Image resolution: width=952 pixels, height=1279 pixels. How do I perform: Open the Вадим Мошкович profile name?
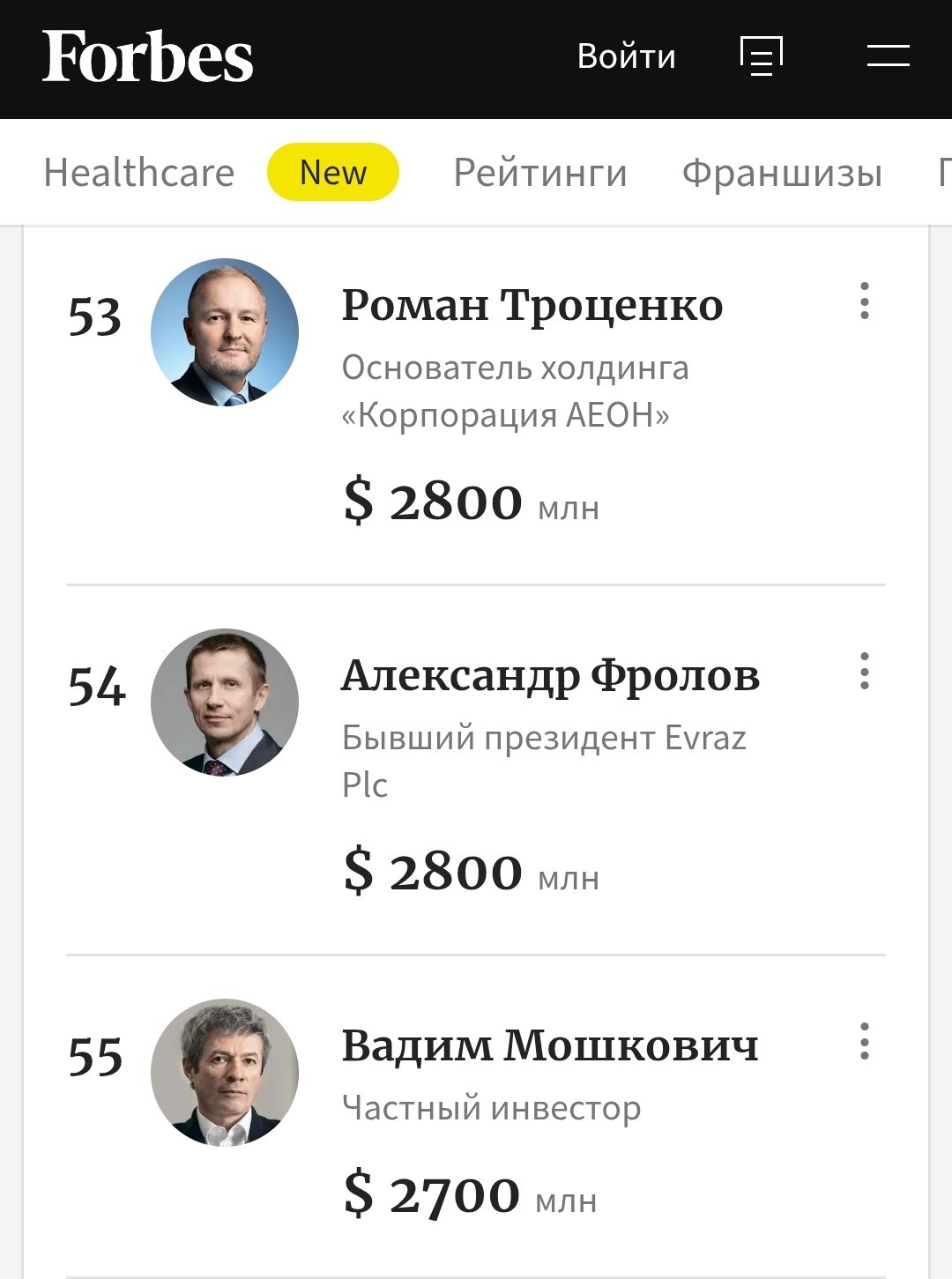(550, 1045)
